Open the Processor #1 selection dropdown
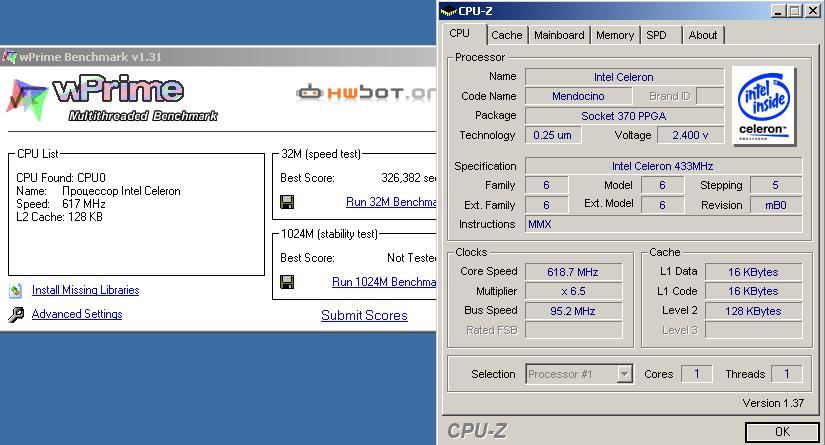Screen dimensions: 825x445 (624, 374)
